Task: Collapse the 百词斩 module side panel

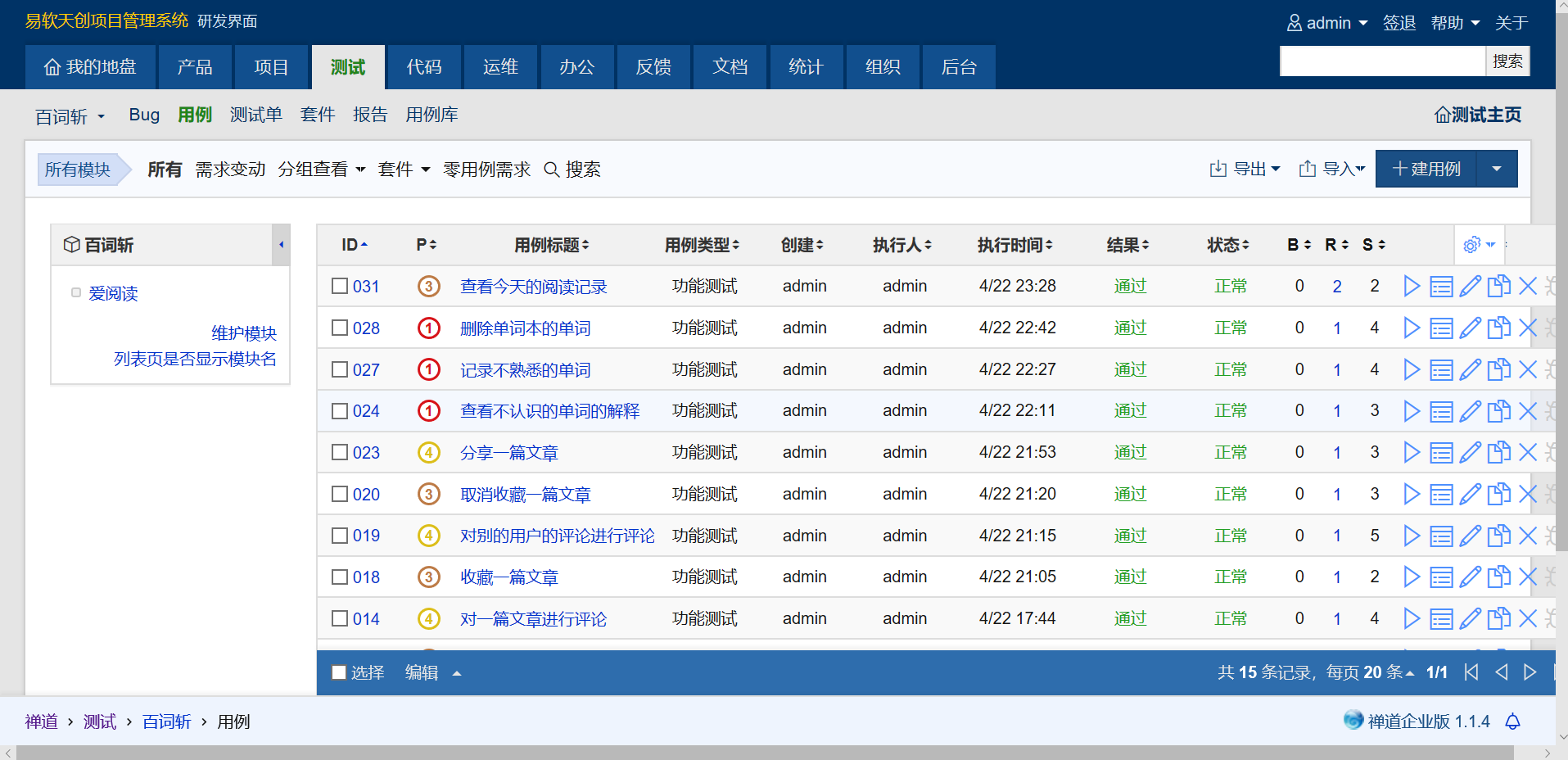Action: point(281,245)
